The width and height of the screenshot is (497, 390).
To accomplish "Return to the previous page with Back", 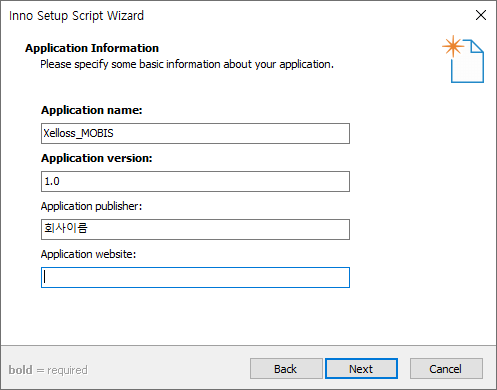I will tap(286, 369).
